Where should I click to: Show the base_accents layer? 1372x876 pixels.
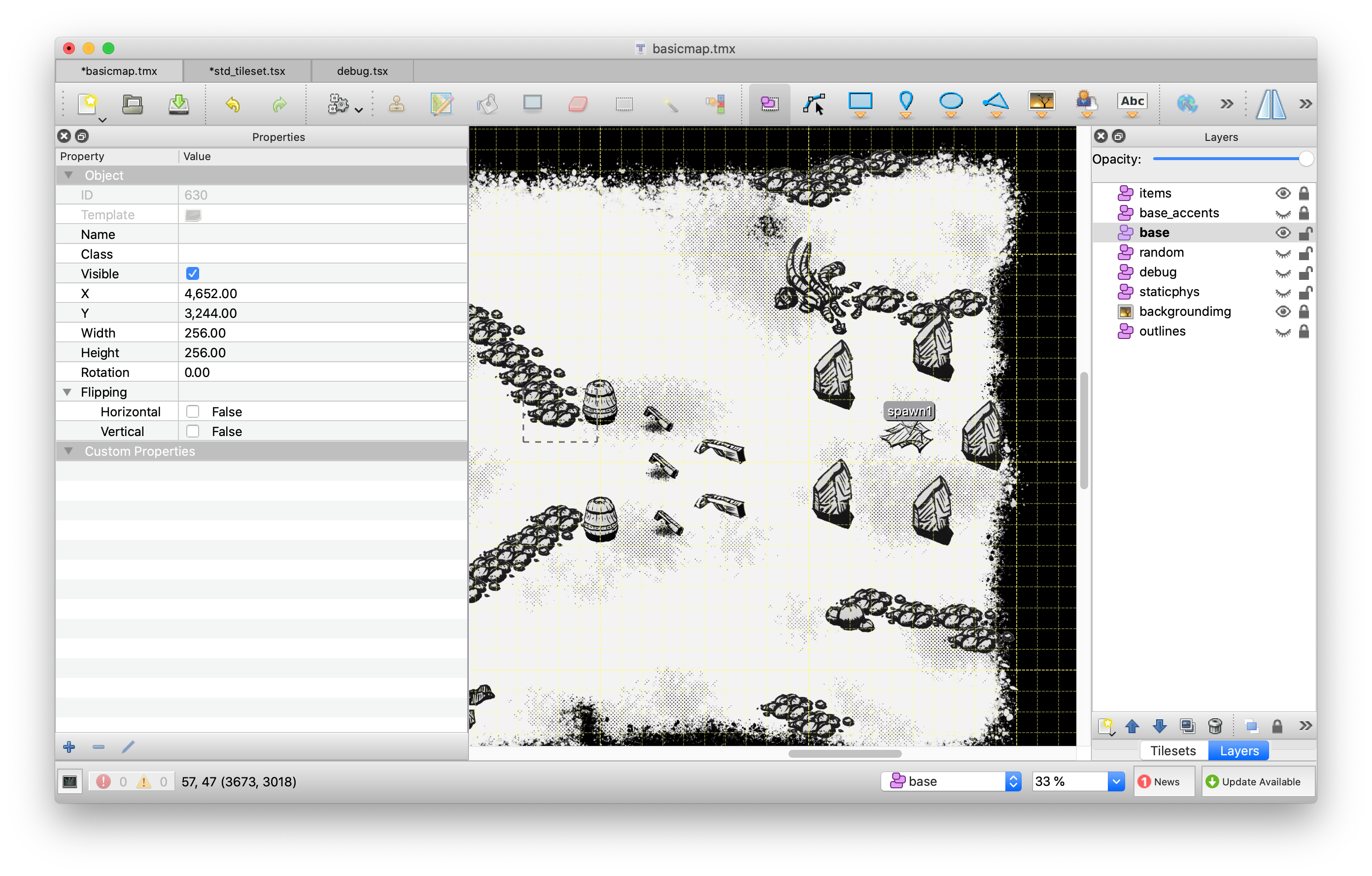[1282, 214]
